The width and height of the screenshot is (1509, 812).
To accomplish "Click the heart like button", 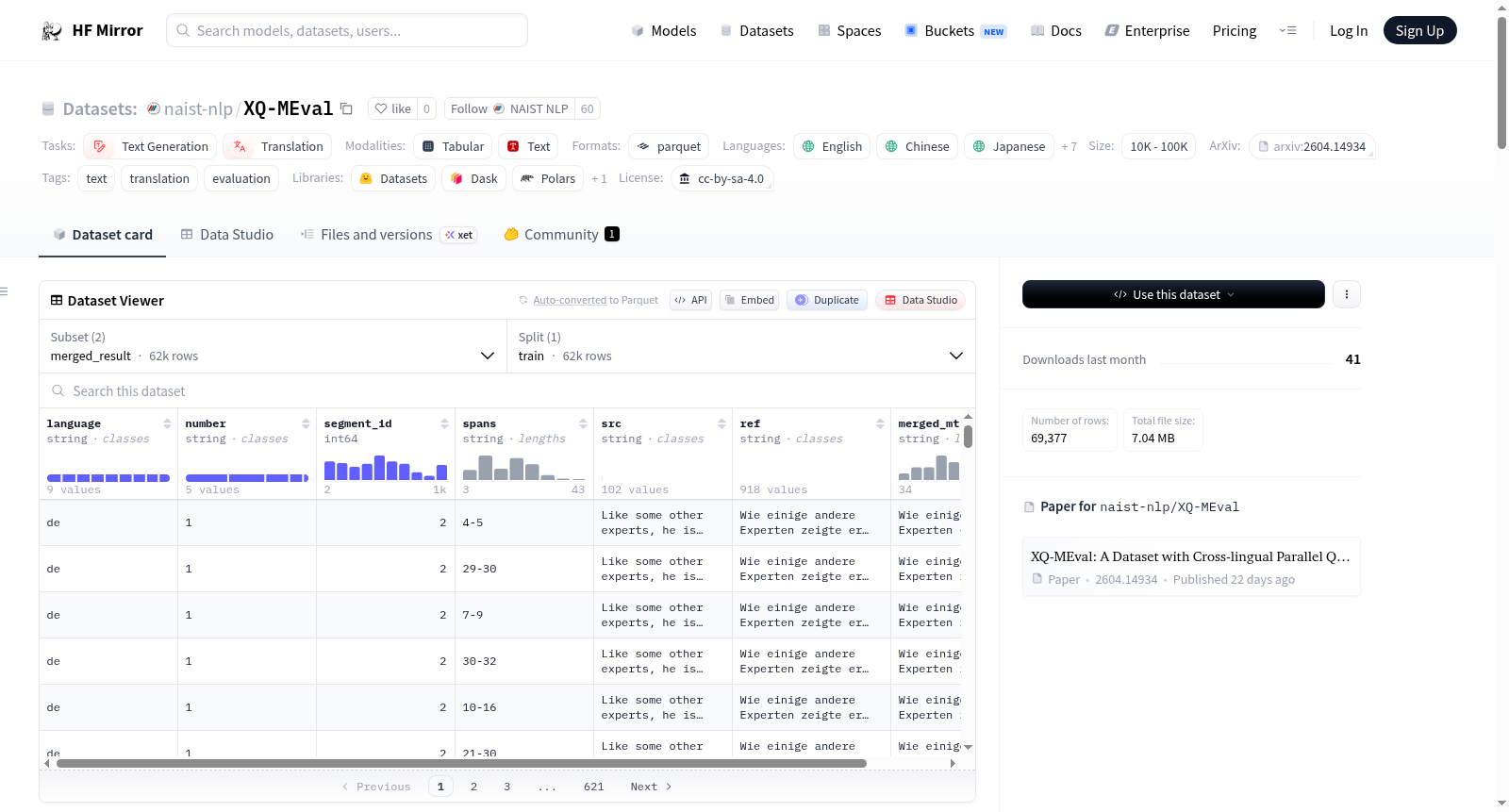I will (x=392, y=108).
